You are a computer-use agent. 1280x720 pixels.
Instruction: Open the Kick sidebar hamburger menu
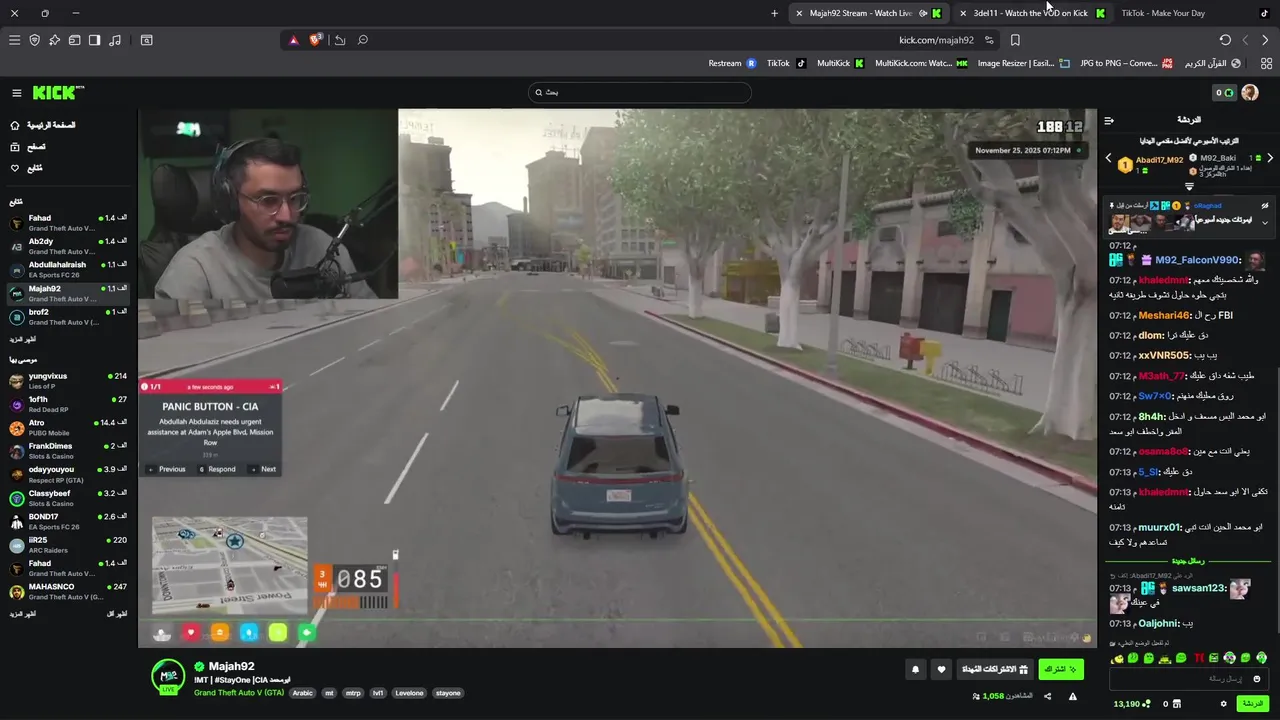[16, 92]
